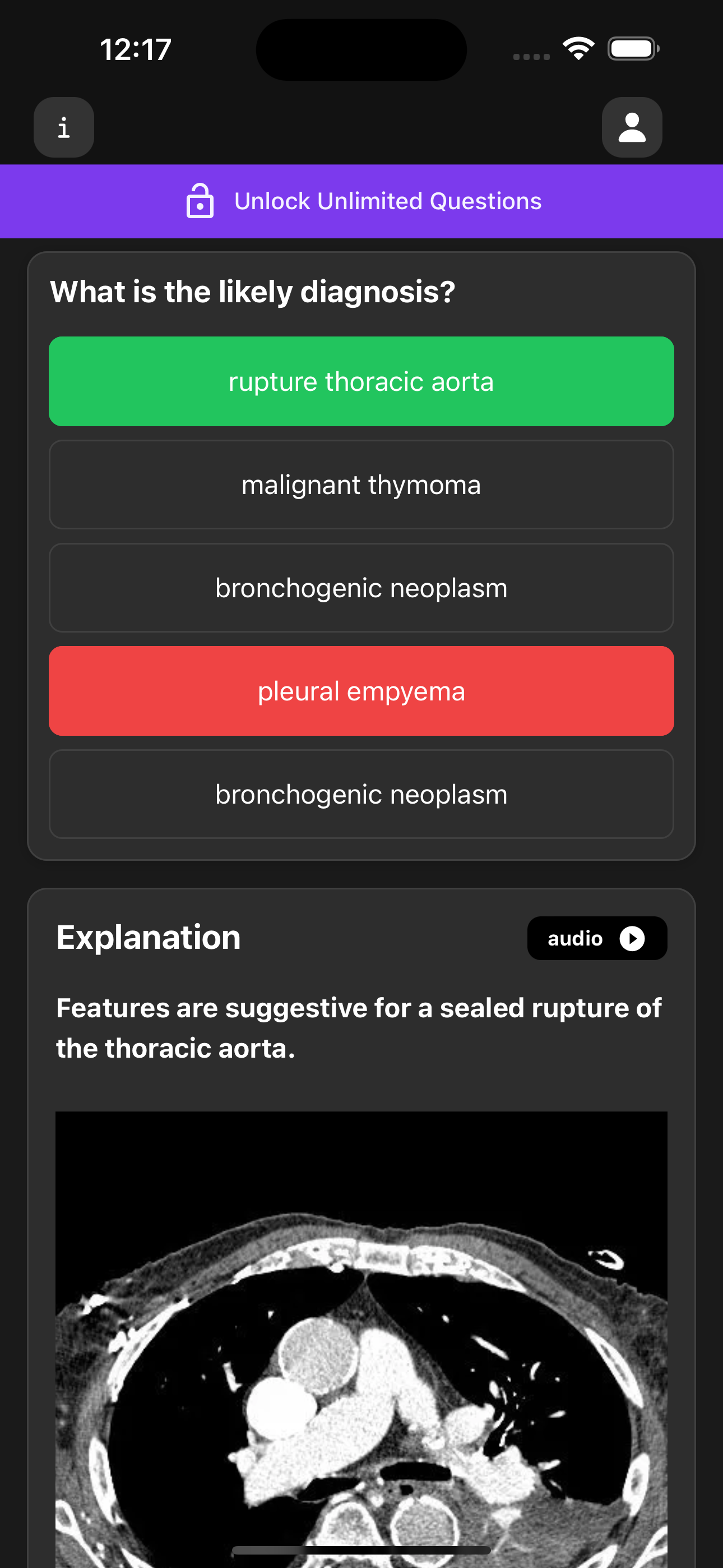Tap the clock showing 12:17

(x=136, y=49)
